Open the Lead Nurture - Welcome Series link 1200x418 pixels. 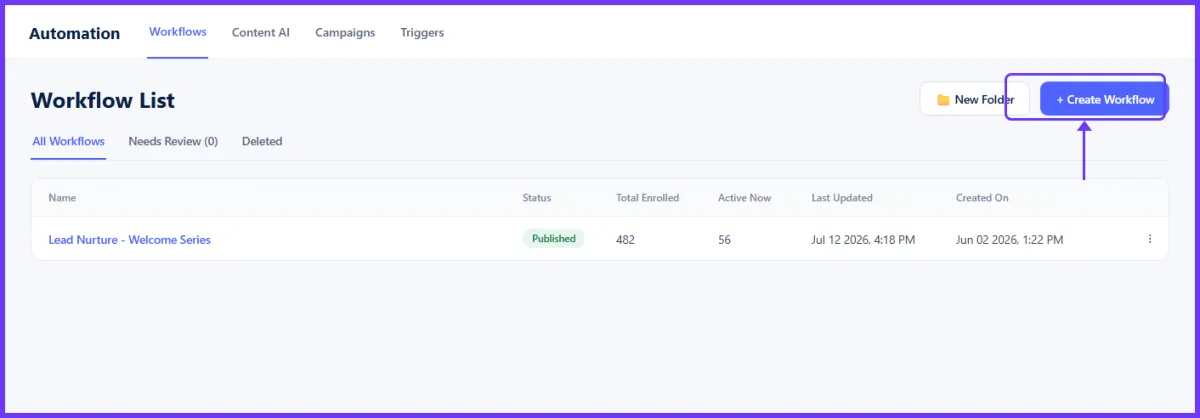click(x=130, y=239)
